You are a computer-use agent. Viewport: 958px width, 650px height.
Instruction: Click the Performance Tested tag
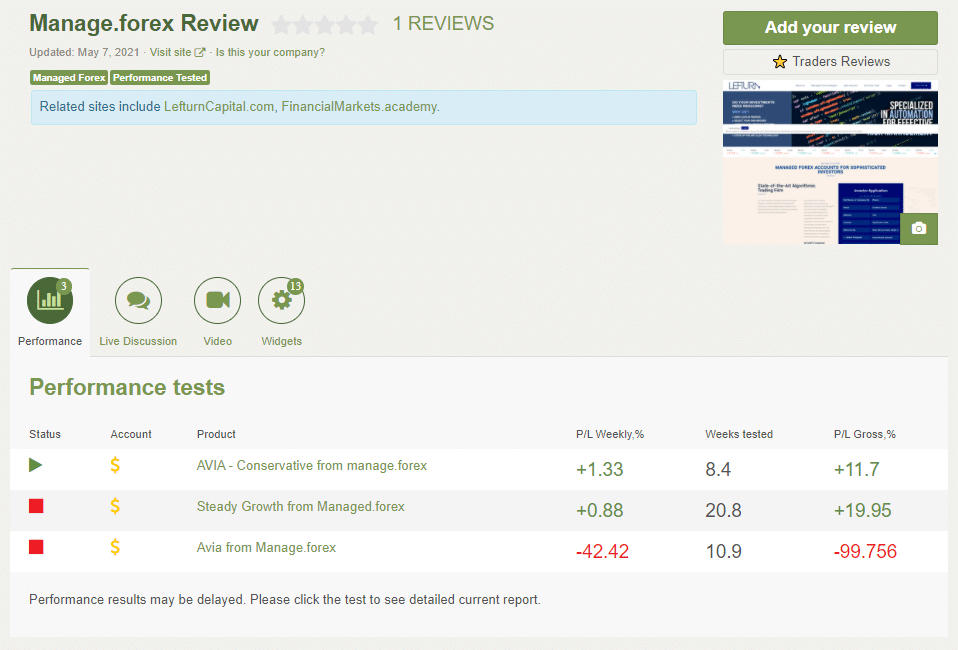point(160,78)
